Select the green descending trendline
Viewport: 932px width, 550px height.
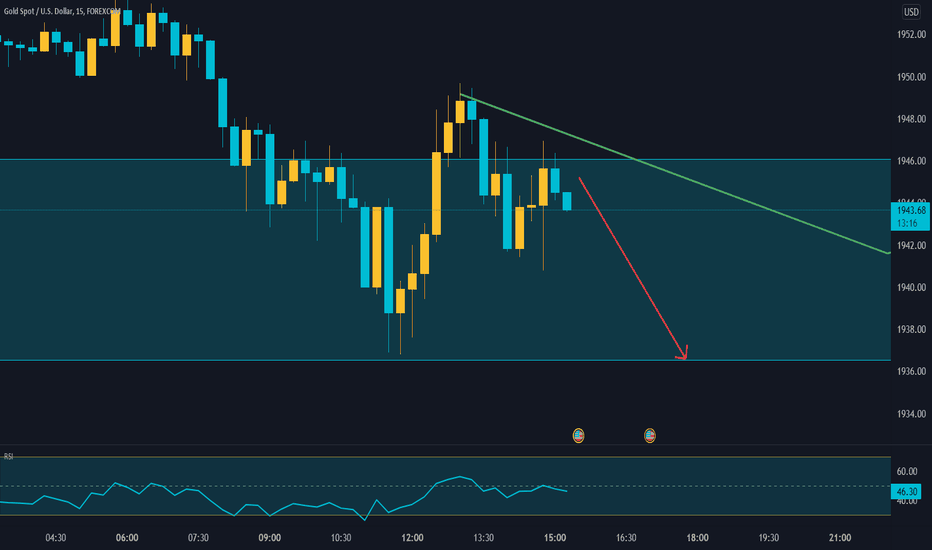(675, 174)
